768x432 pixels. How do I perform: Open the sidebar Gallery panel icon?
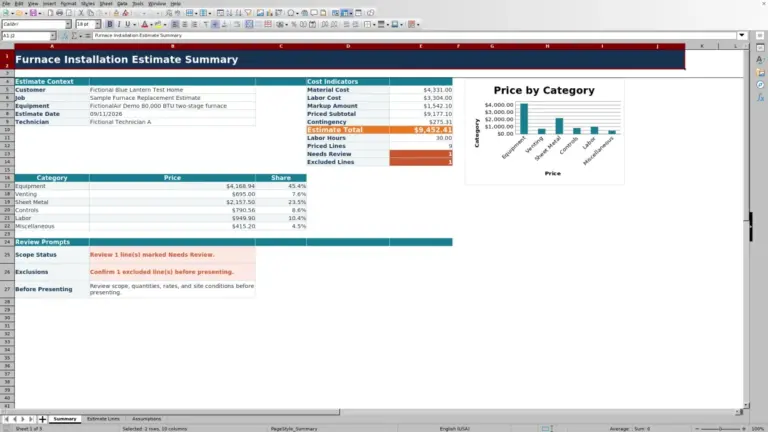pyautogui.click(x=760, y=72)
